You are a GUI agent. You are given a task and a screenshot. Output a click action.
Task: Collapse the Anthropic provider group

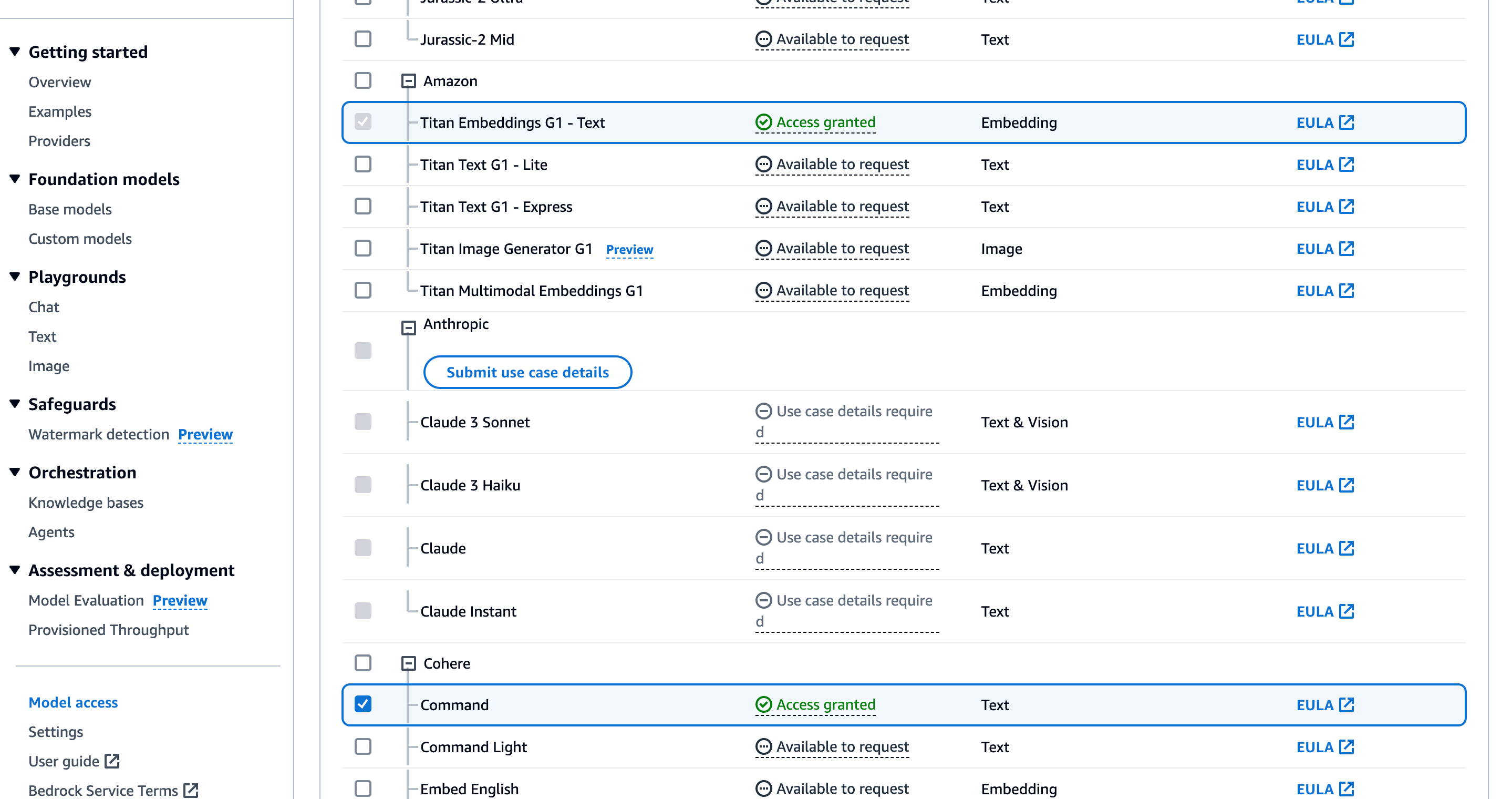click(x=409, y=327)
